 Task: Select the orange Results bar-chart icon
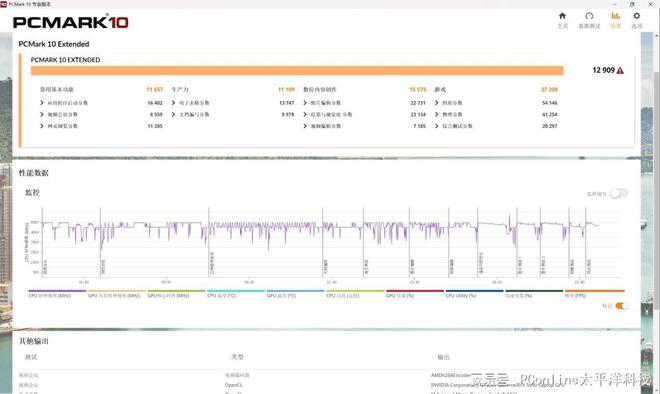(x=615, y=20)
